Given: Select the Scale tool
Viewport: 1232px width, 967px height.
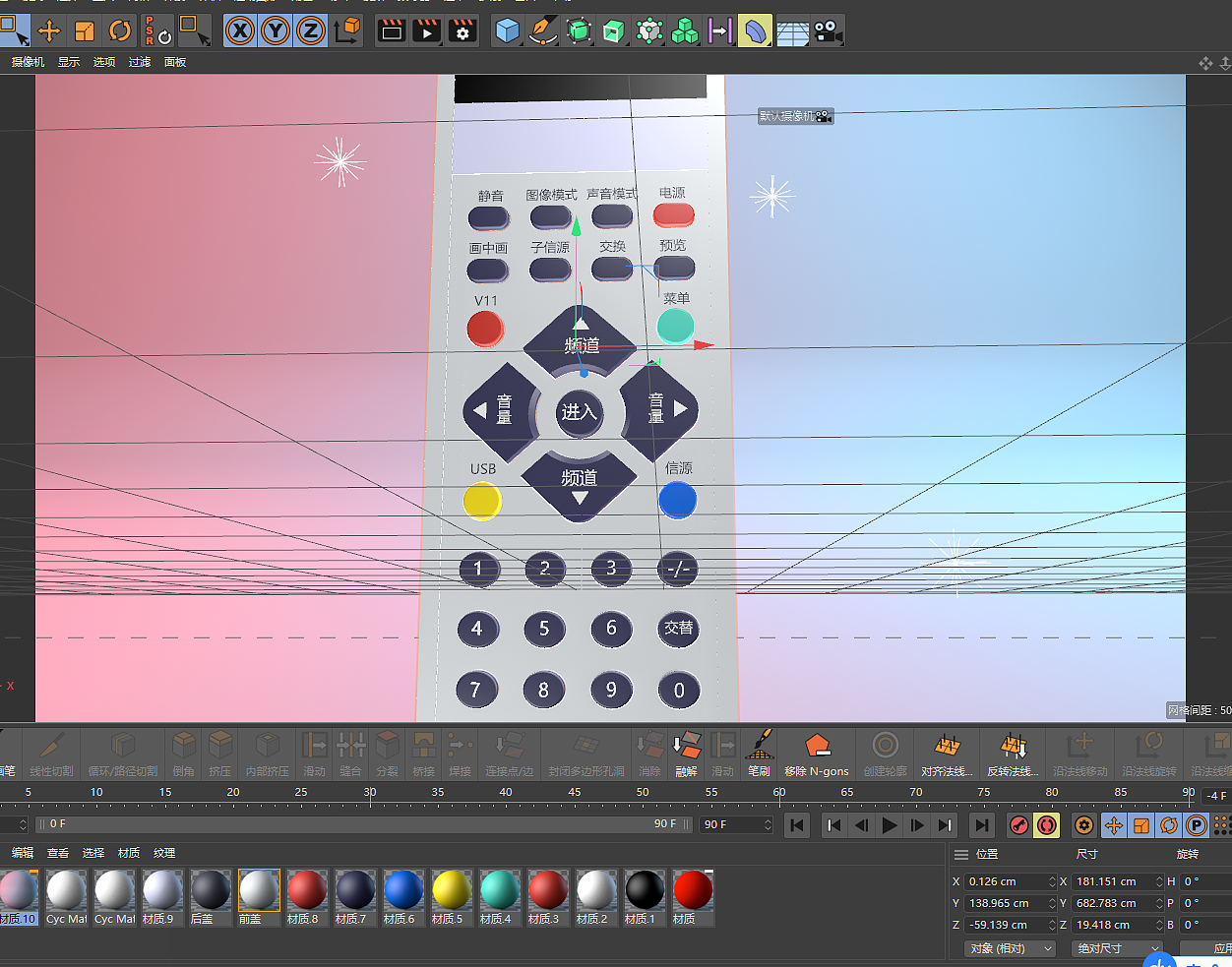Looking at the screenshot, I should point(84,30).
